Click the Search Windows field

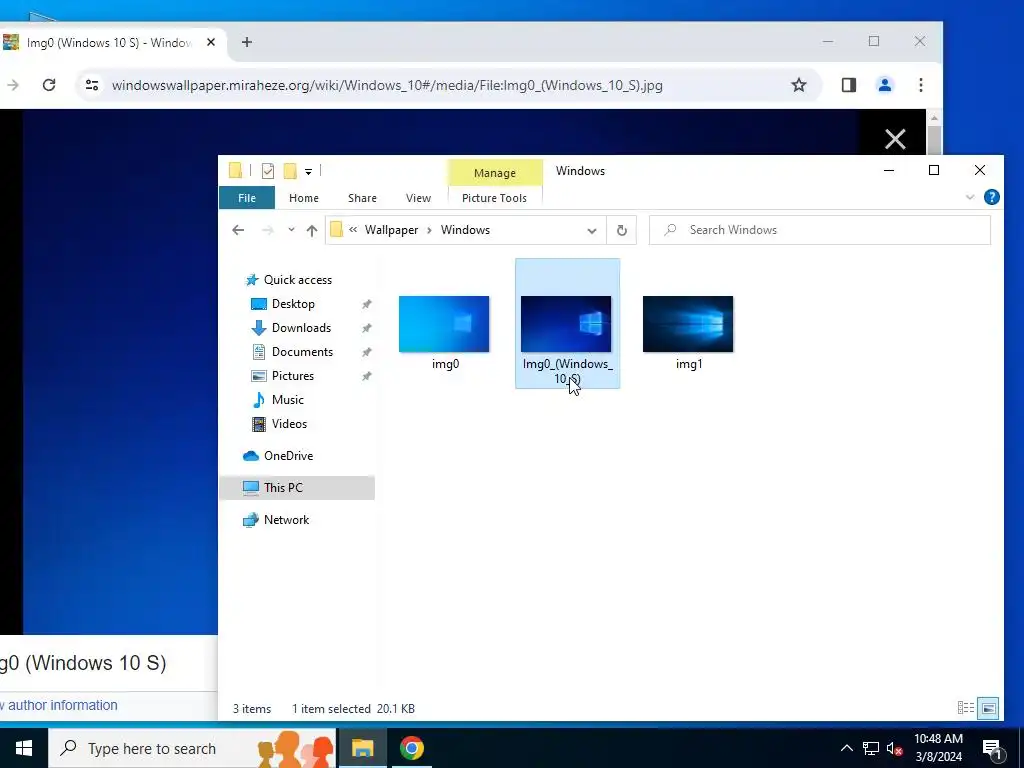click(820, 230)
